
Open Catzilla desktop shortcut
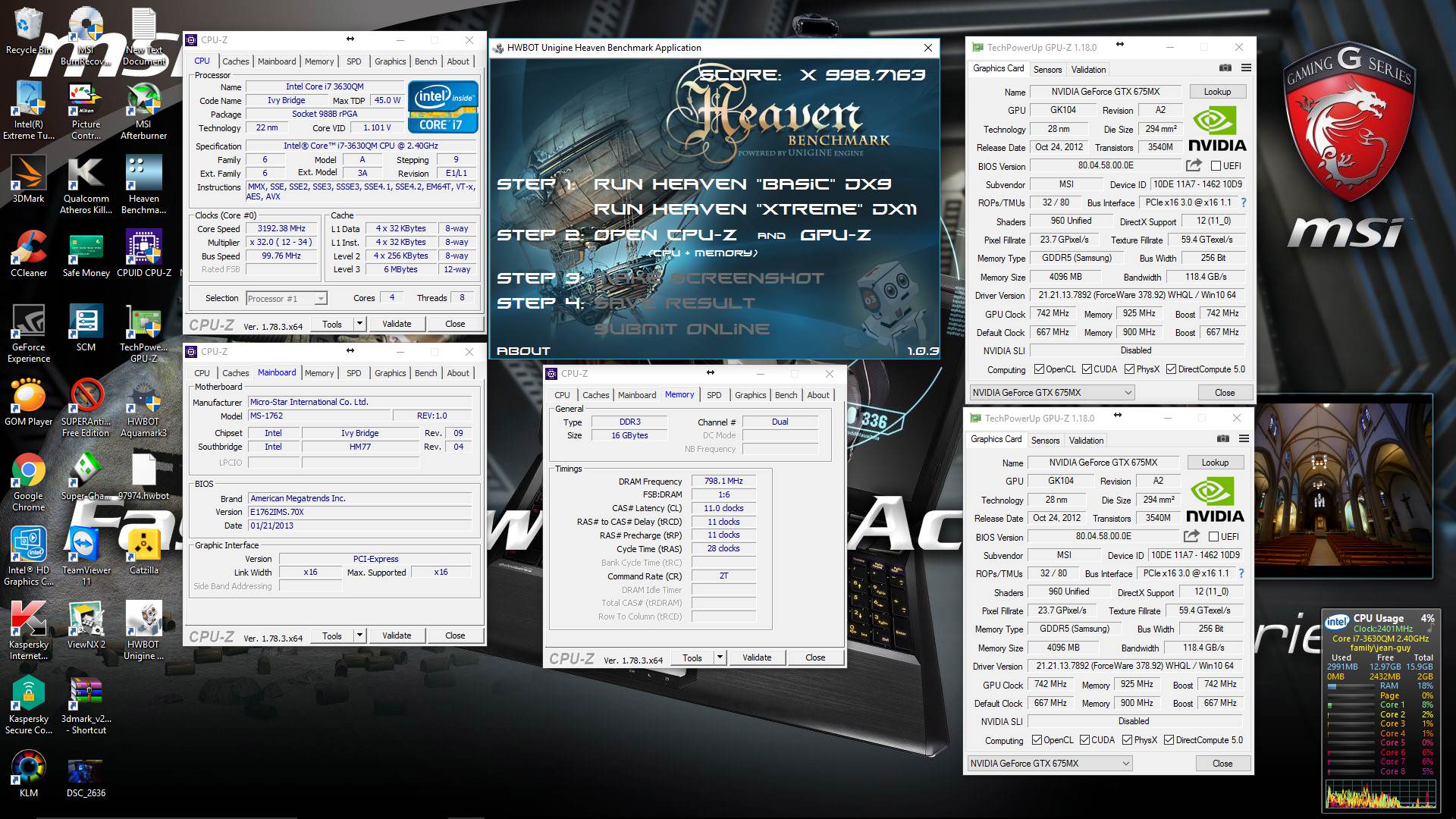(143, 551)
